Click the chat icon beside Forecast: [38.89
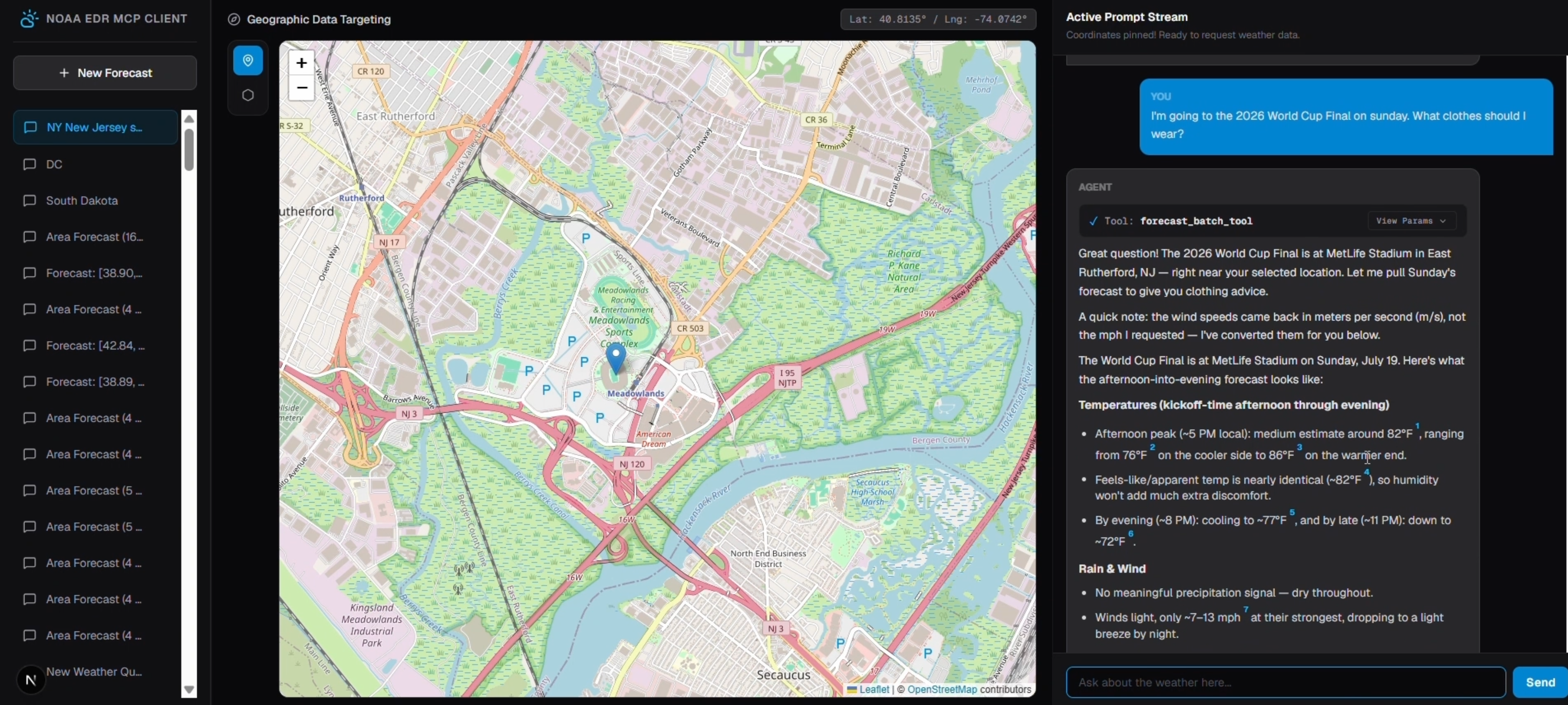Screen dimensions: 1568x705 [x=29, y=382]
